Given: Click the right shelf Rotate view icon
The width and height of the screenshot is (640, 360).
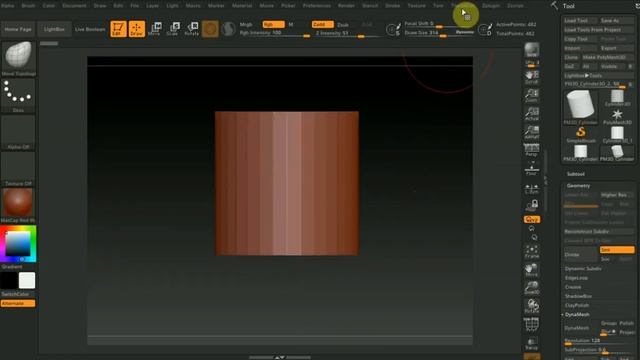Looking at the screenshot, I should click(532, 307).
